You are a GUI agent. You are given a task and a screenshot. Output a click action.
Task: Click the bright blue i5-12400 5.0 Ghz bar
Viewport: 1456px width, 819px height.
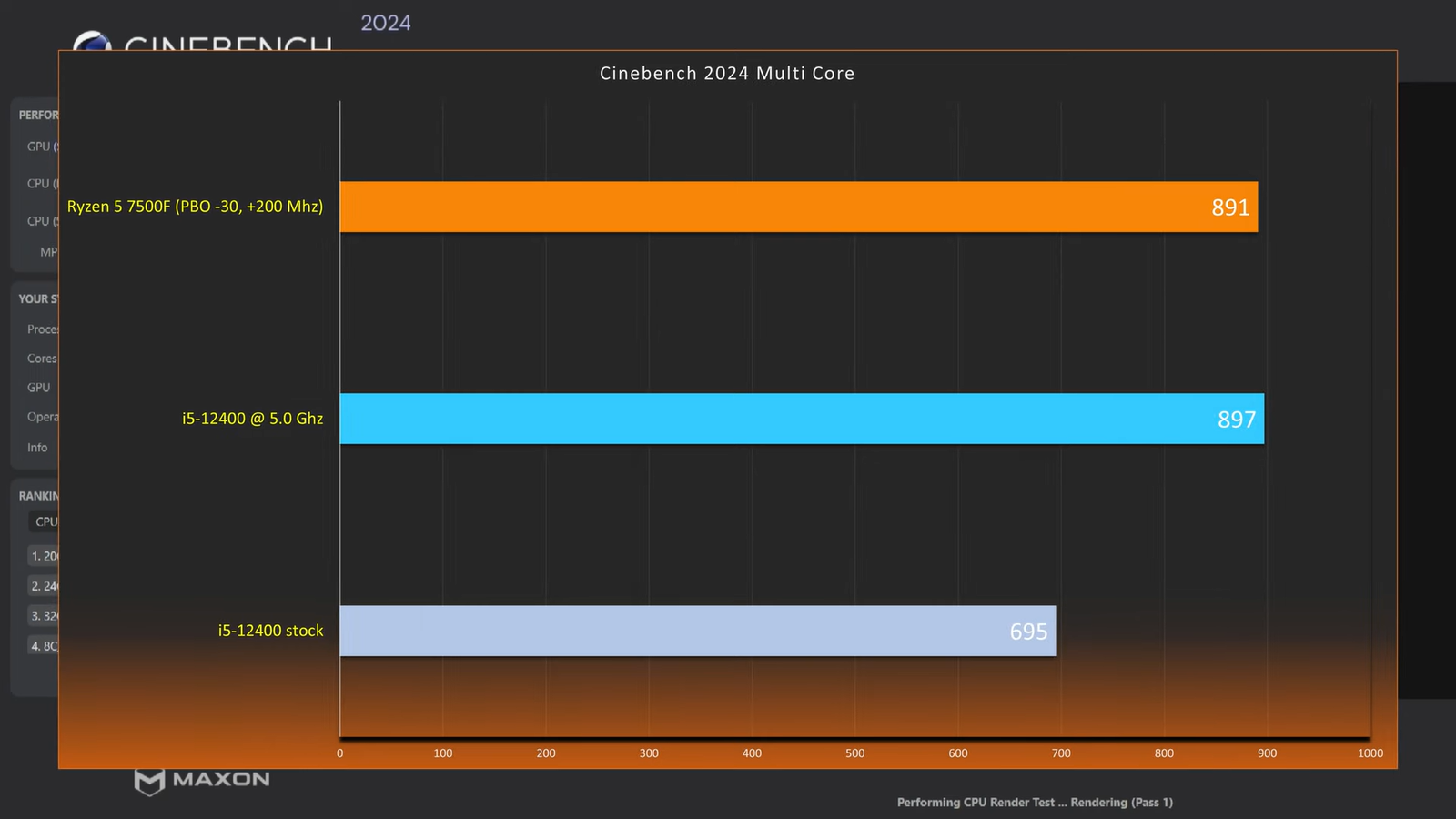tap(773, 419)
